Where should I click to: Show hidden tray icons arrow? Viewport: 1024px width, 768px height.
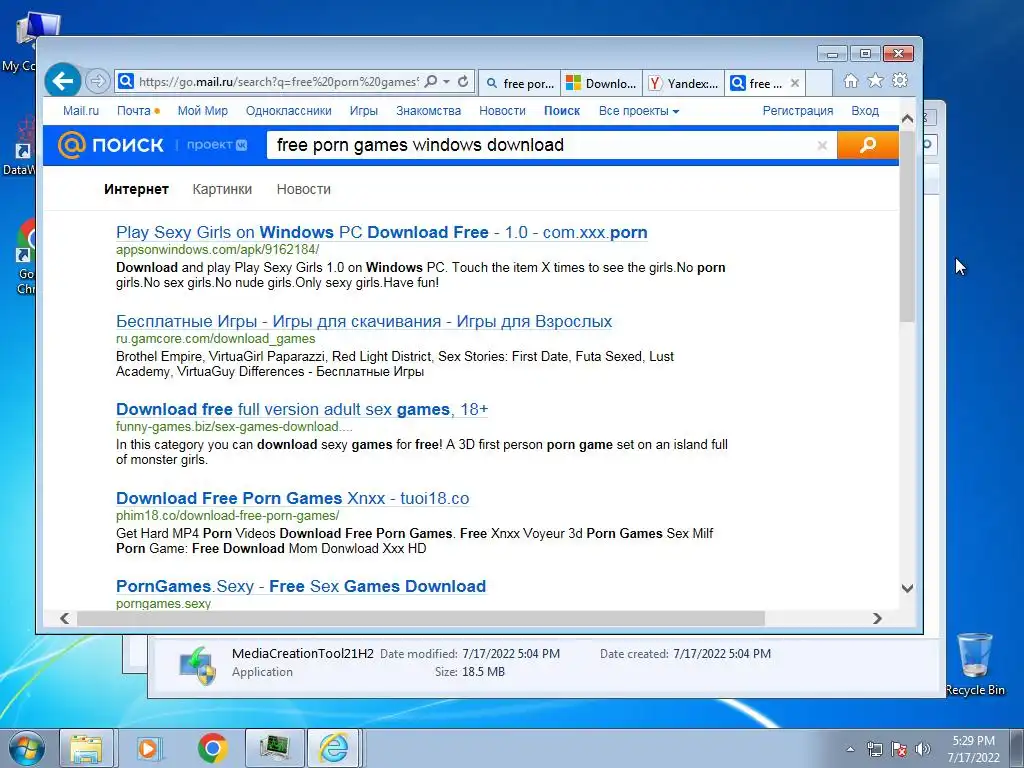850,749
